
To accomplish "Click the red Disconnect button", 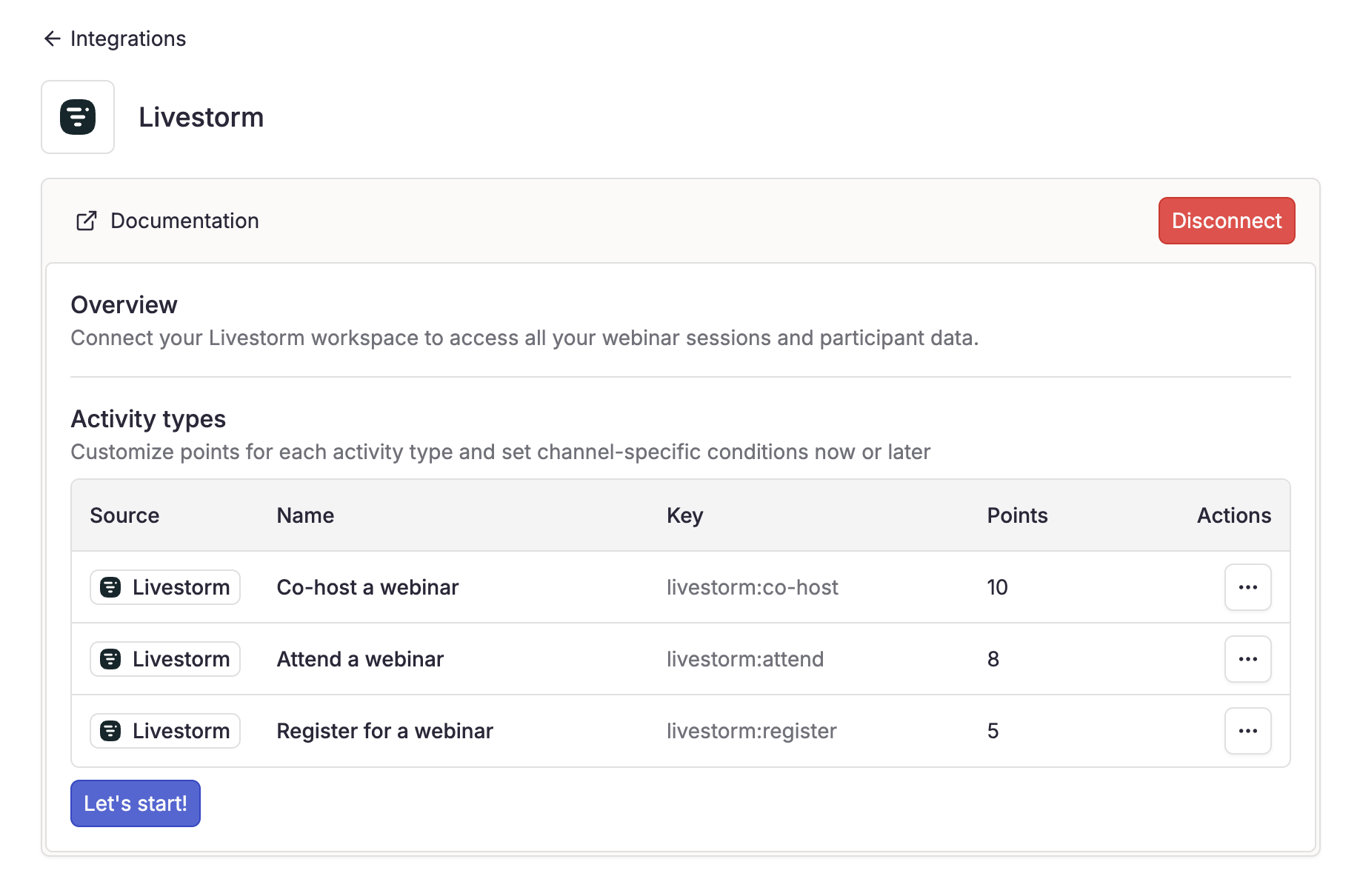I will pyautogui.click(x=1227, y=221).
